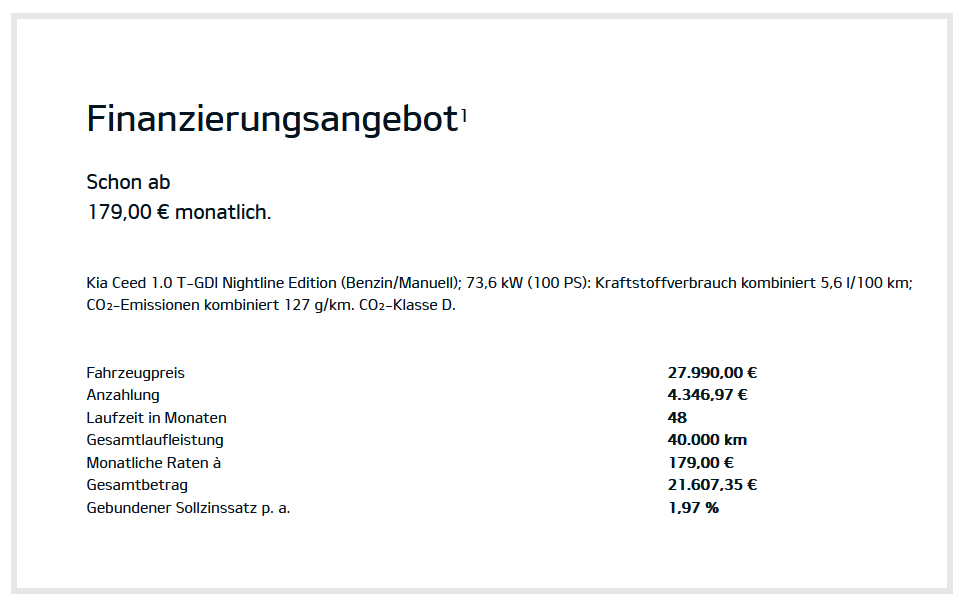Viewport: 965px width, 606px height.
Task: Select the 'Schon ab' text line
Action: [128, 182]
